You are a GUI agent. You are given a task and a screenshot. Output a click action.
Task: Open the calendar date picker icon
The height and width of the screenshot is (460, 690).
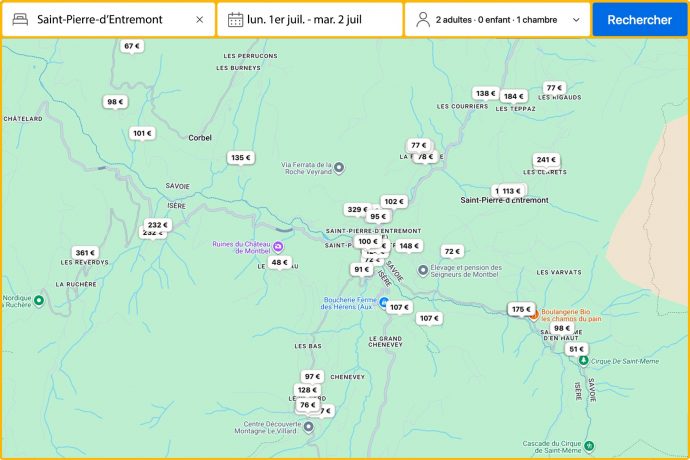pos(235,19)
